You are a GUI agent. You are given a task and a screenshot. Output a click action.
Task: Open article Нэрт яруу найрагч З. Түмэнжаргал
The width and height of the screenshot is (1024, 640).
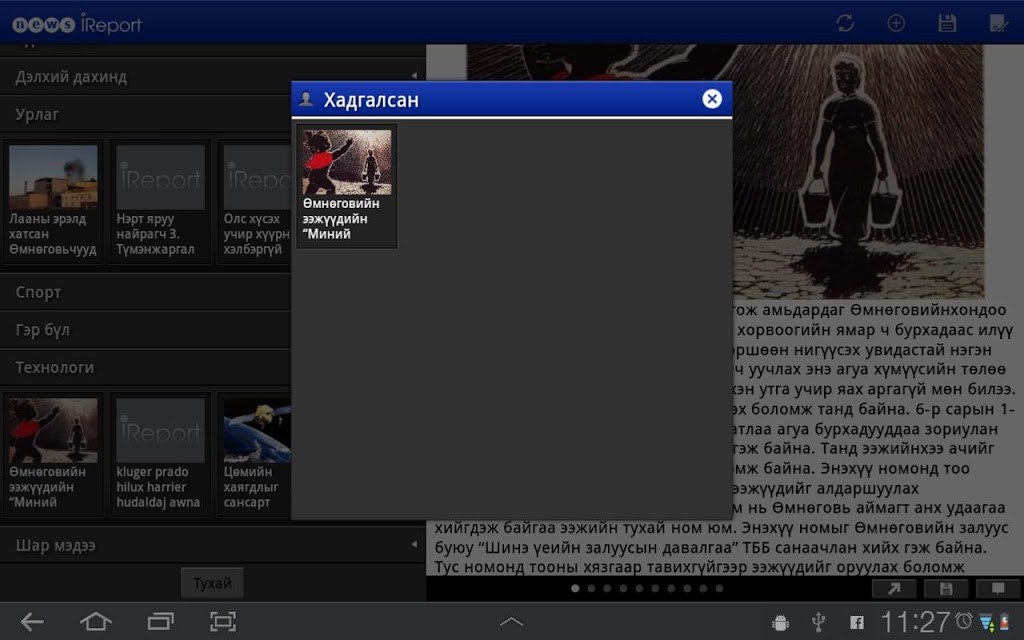160,202
